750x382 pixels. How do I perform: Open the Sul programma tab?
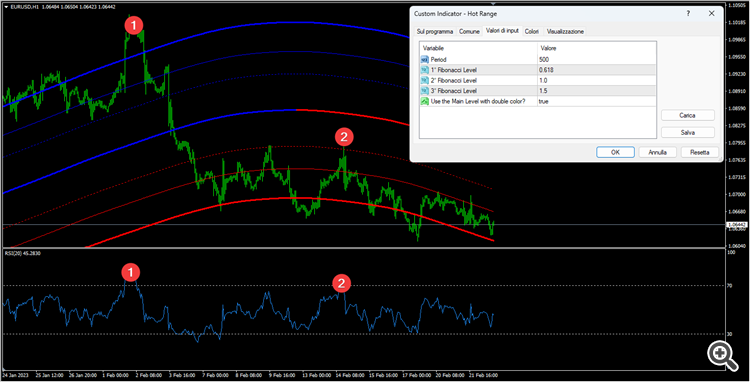coord(435,31)
